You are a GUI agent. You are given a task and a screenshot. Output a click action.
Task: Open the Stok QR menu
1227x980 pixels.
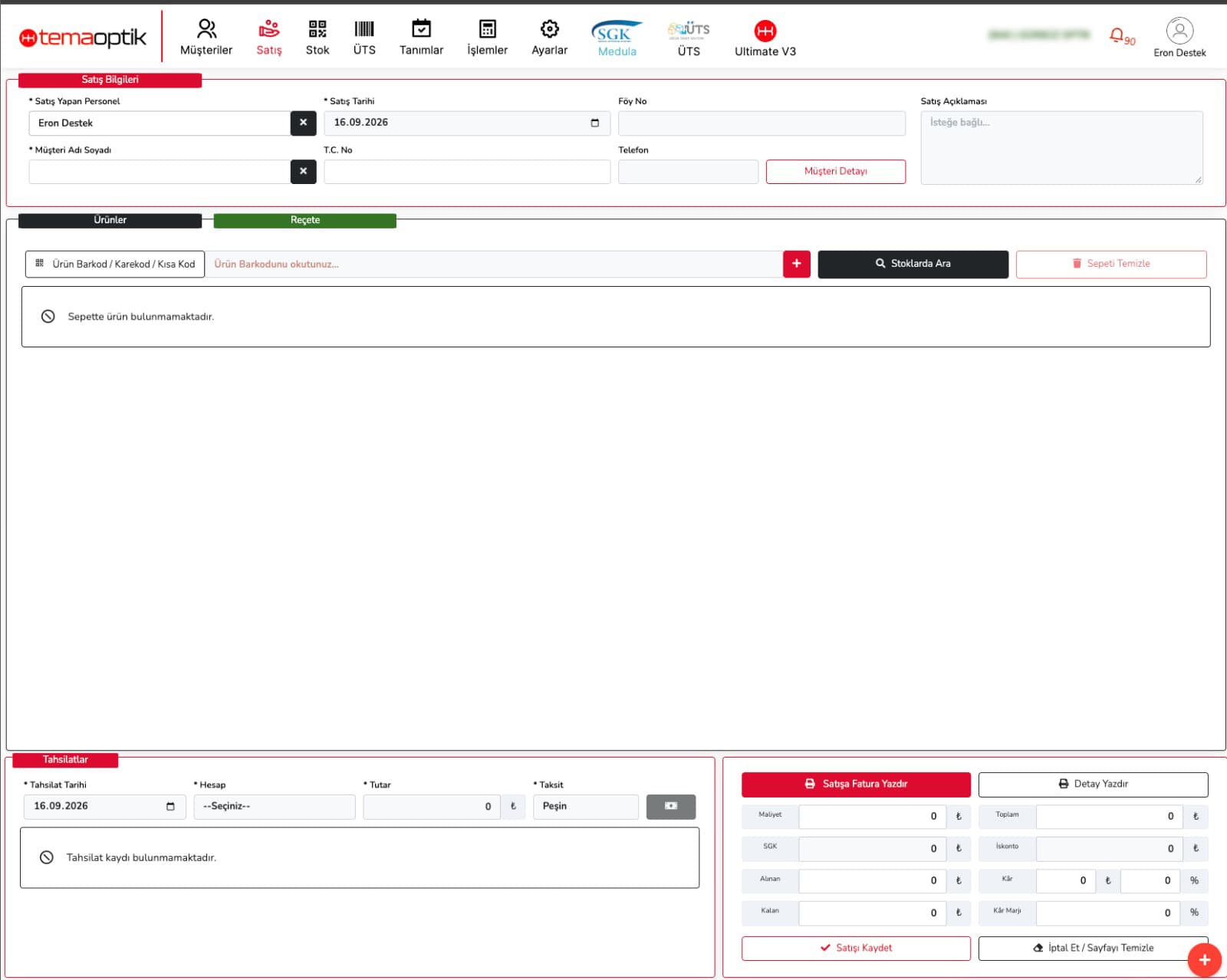(x=317, y=38)
